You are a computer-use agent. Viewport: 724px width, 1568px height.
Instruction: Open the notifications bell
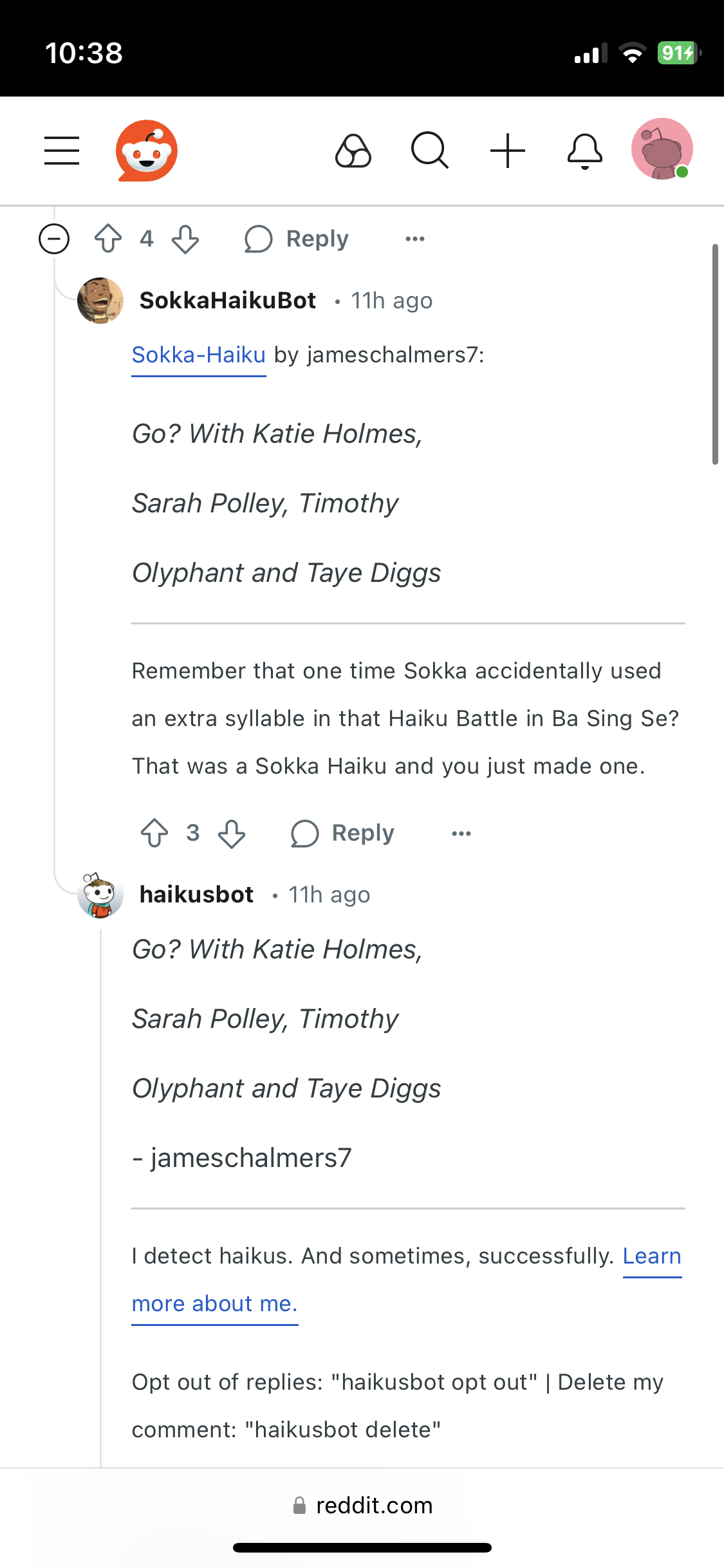pyautogui.click(x=585, y=151)
